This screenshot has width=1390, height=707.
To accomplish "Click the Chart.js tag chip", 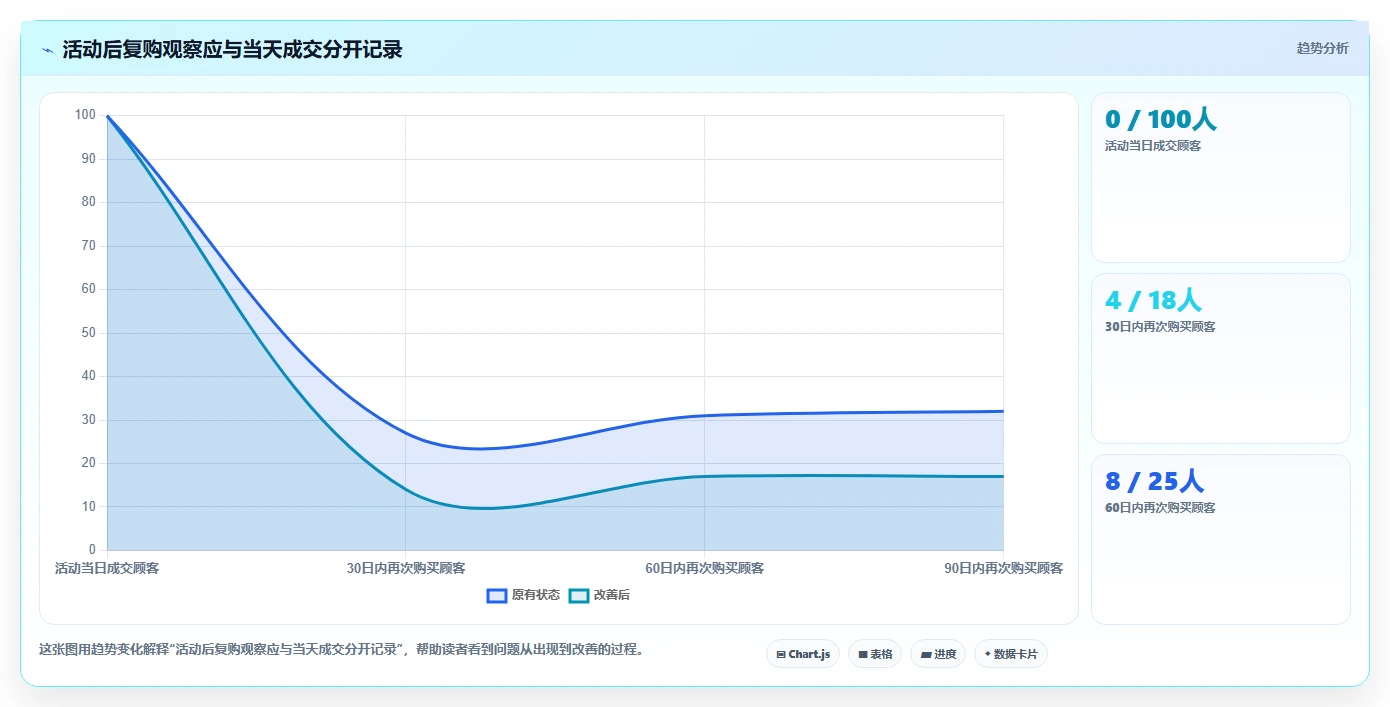I will click(803, 654).
